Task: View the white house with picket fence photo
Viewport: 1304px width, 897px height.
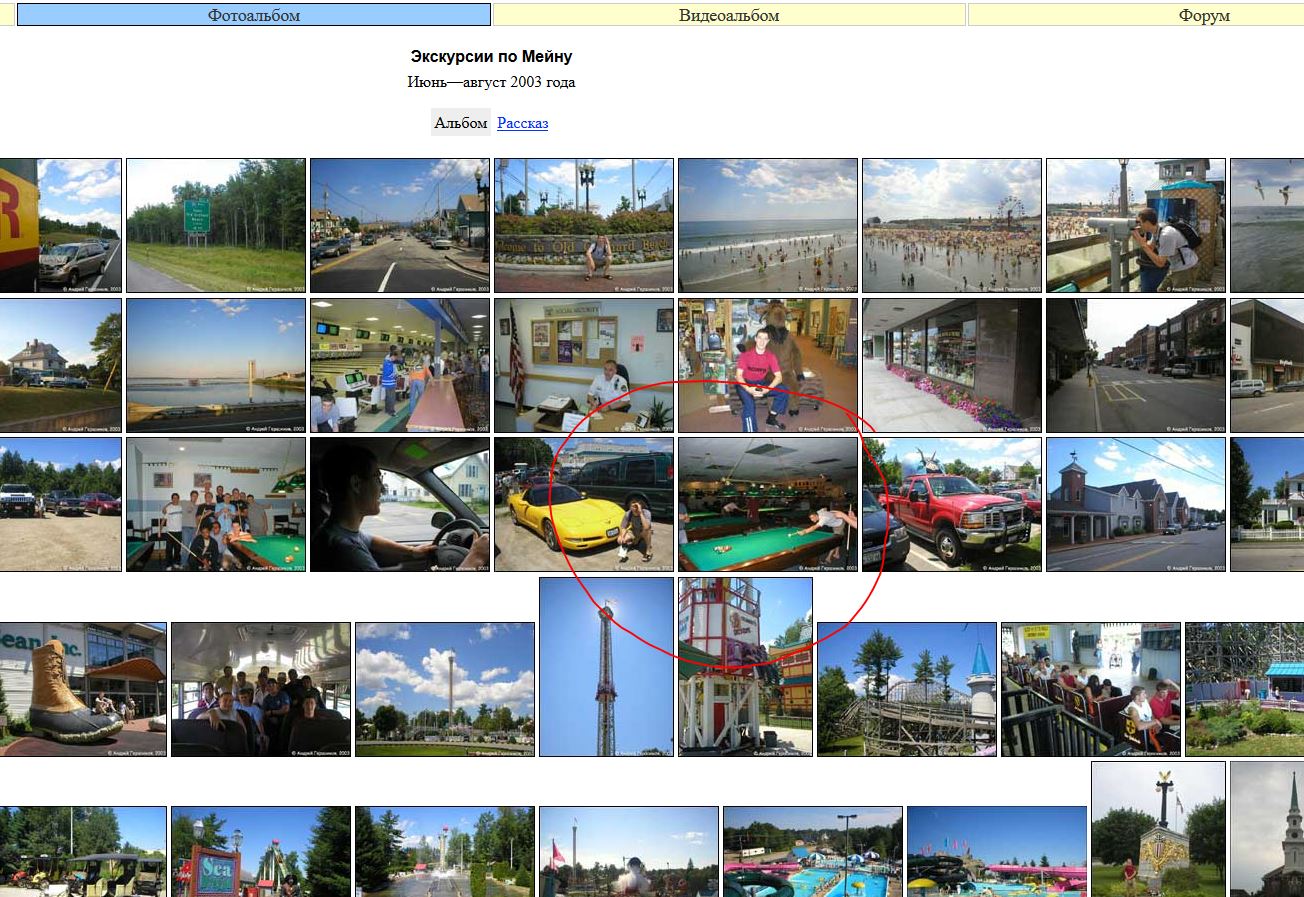Action: 1267,504
